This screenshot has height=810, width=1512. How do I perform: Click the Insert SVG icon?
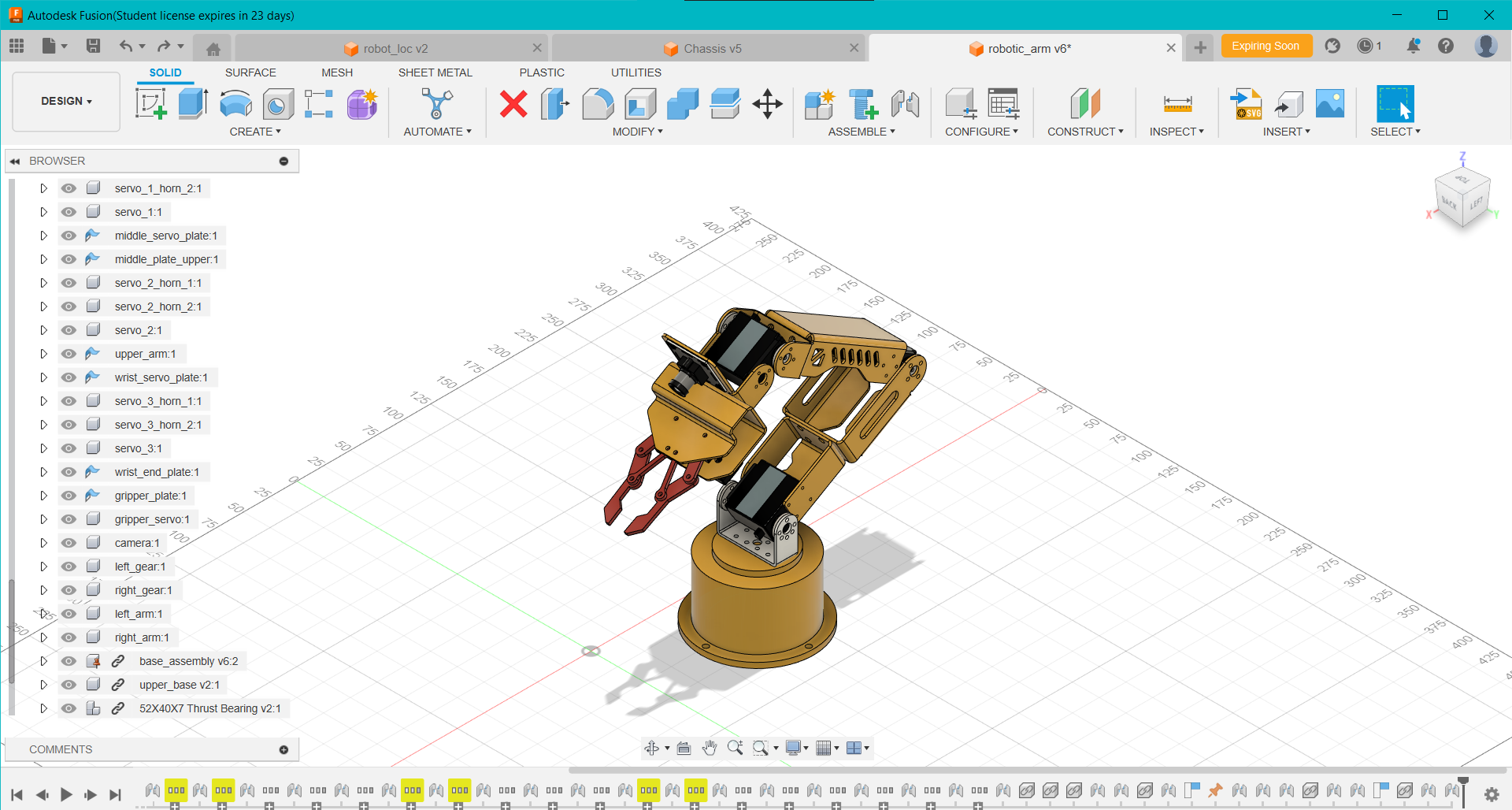[x=1247, y=103]
